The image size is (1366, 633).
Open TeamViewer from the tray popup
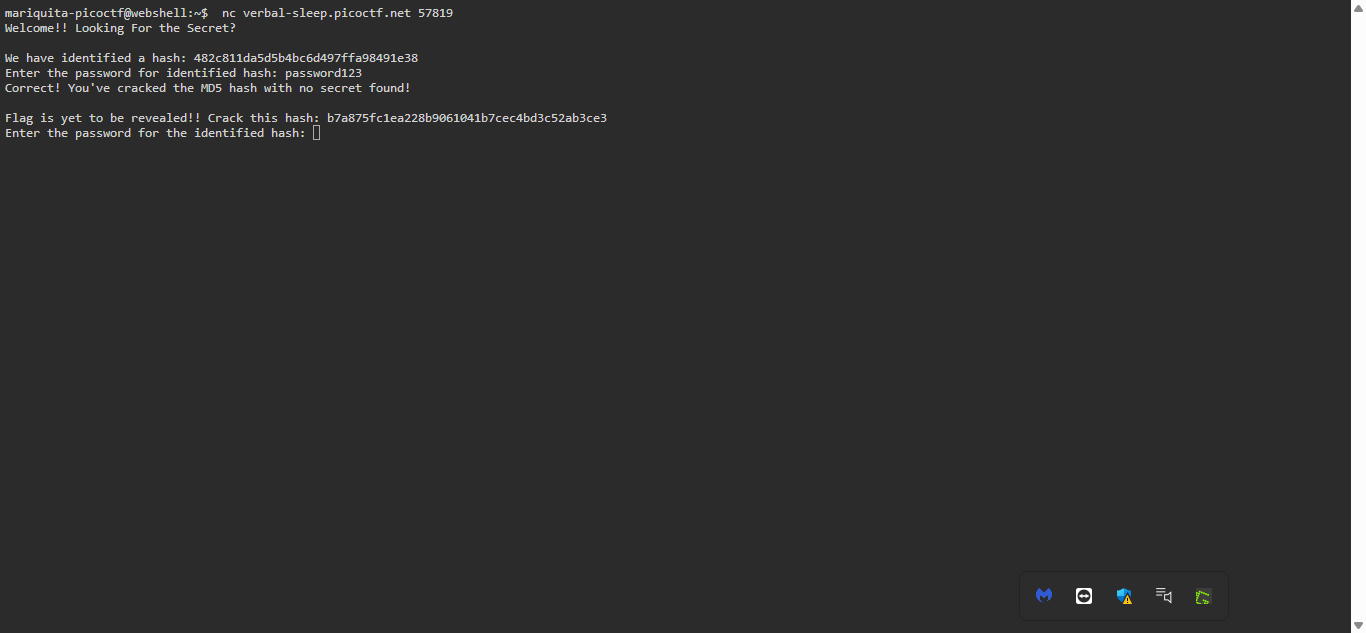[x=1084, y=596]
